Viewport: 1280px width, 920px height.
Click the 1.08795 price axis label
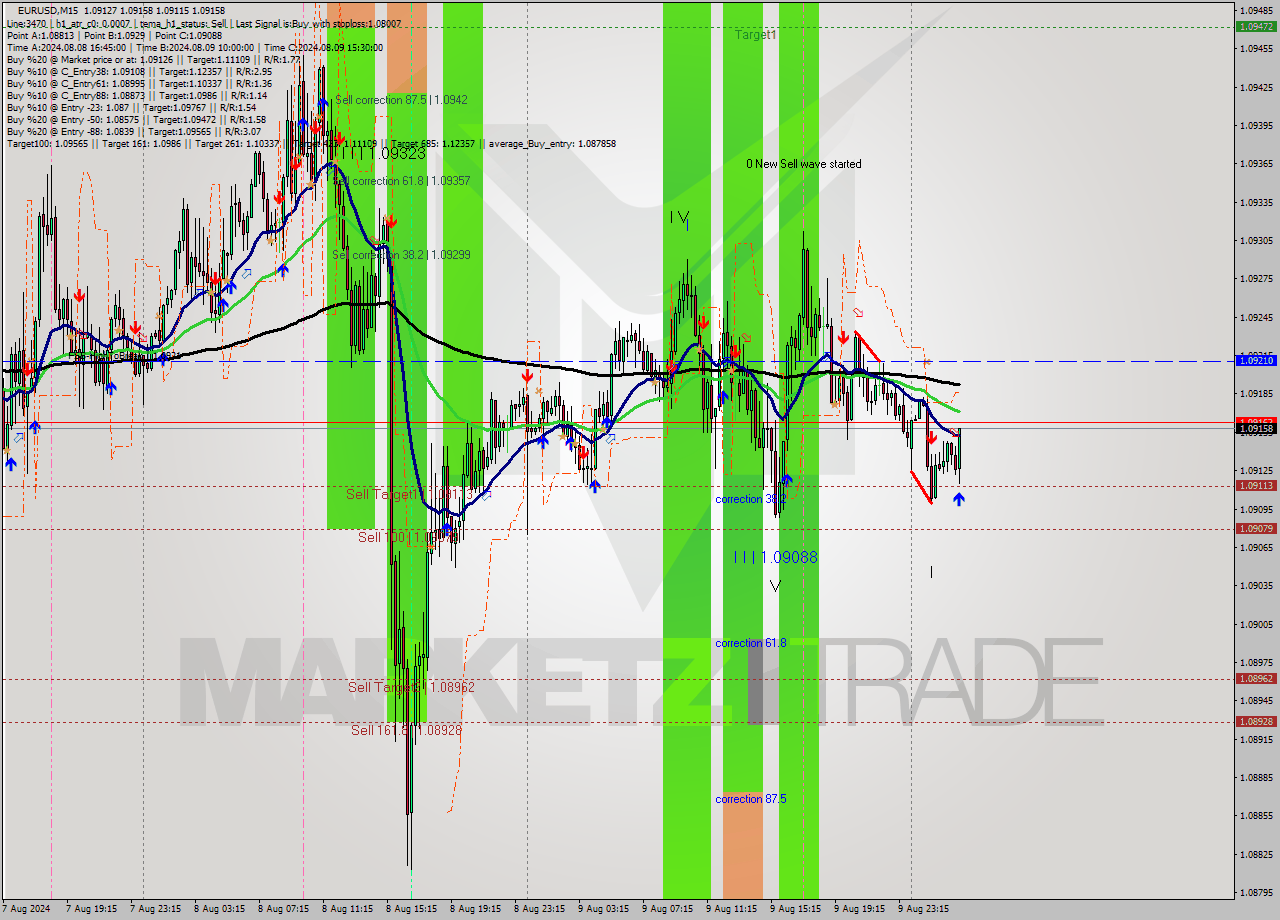1256,892
